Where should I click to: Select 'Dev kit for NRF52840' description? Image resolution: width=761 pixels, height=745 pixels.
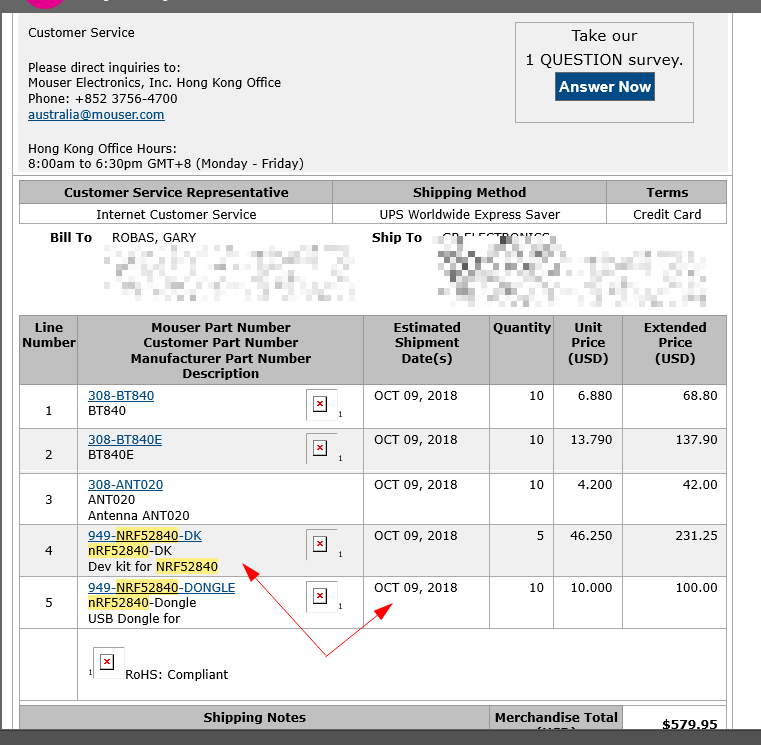tap(153, 566)
